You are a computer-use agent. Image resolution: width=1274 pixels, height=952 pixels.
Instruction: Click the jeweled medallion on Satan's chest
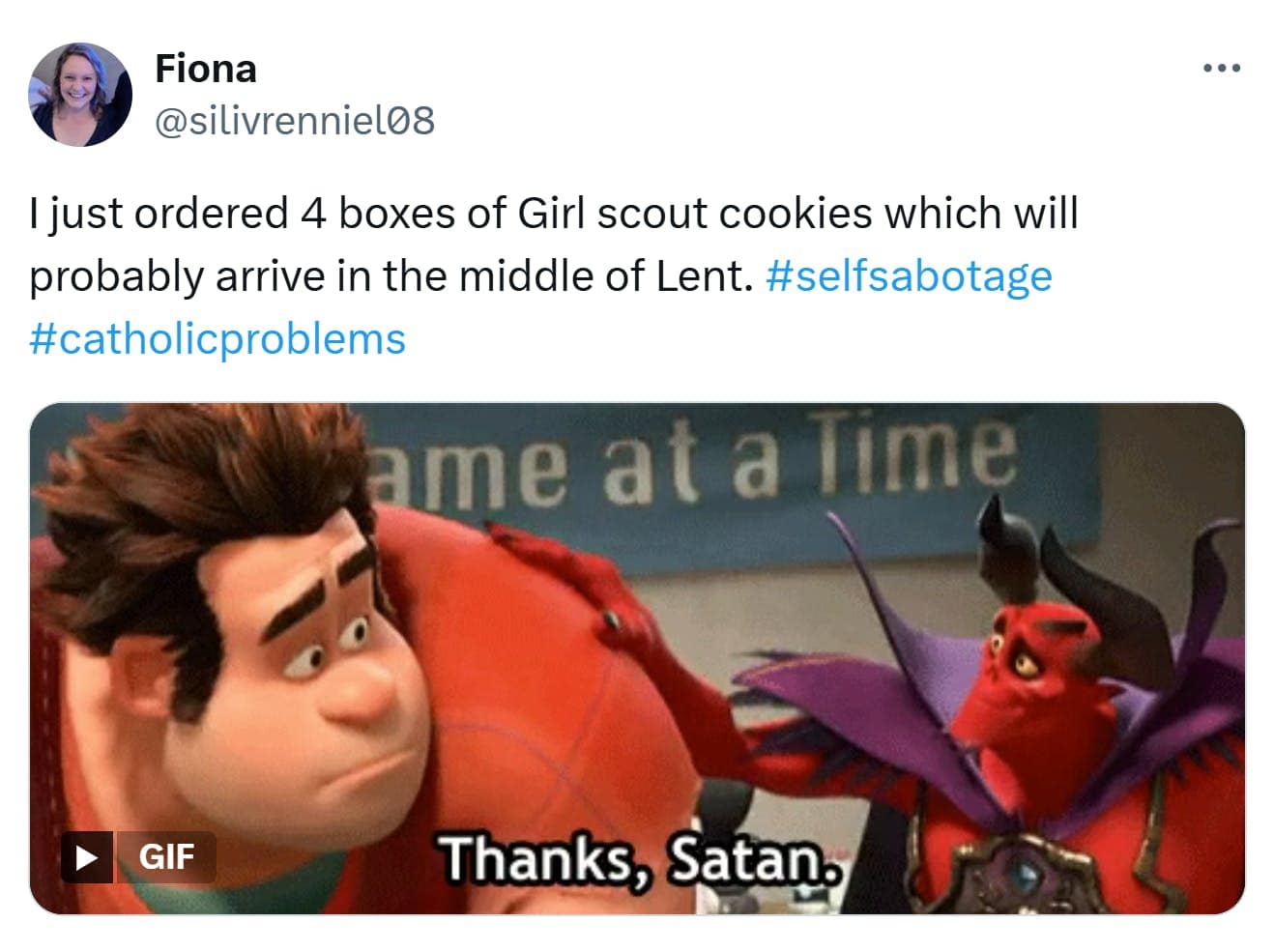pyautogui.click(x=1015, y=876)
